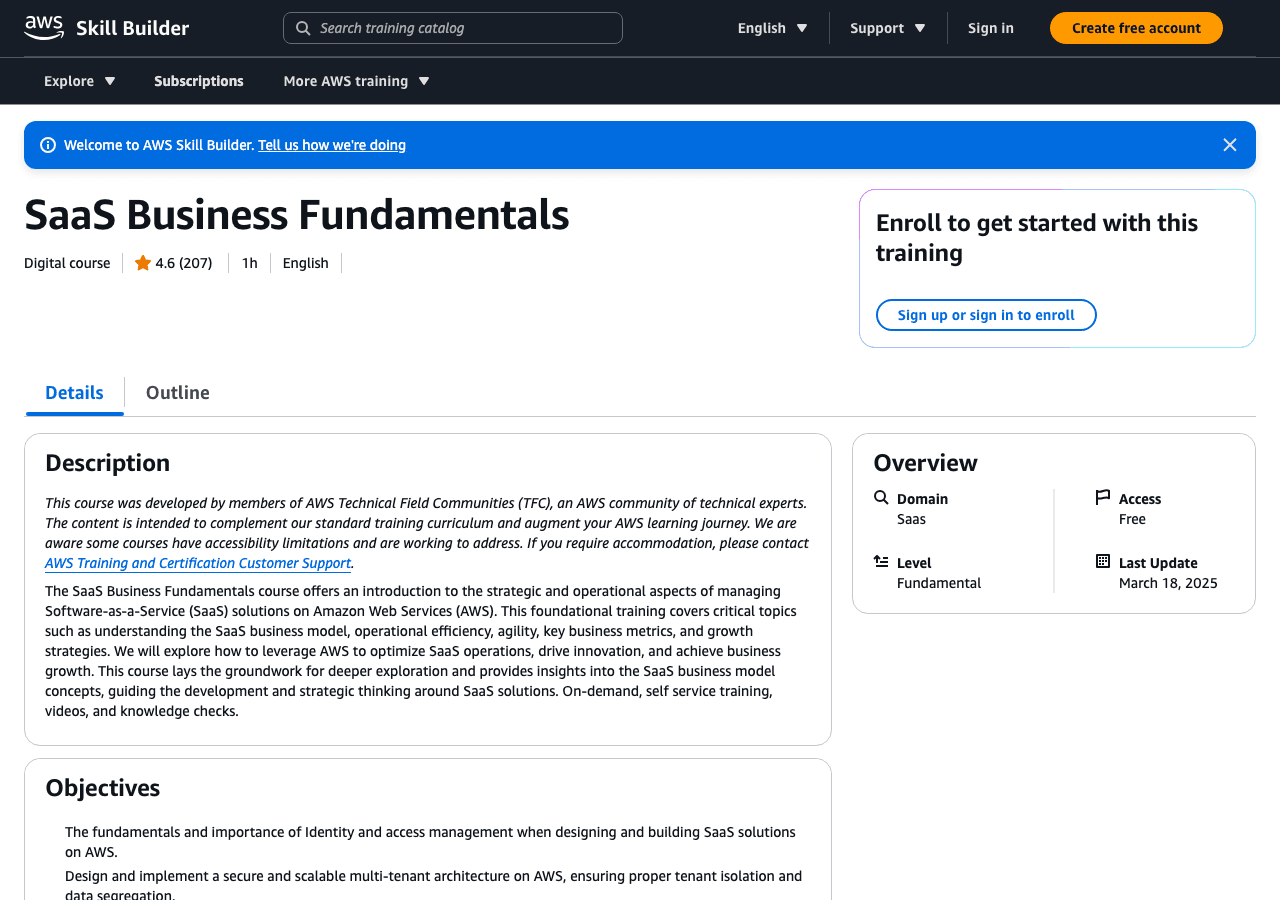Viewport: 1280px width, 900px height.
Task: Click the Fundamental level value
Action: tap(939, 583)
